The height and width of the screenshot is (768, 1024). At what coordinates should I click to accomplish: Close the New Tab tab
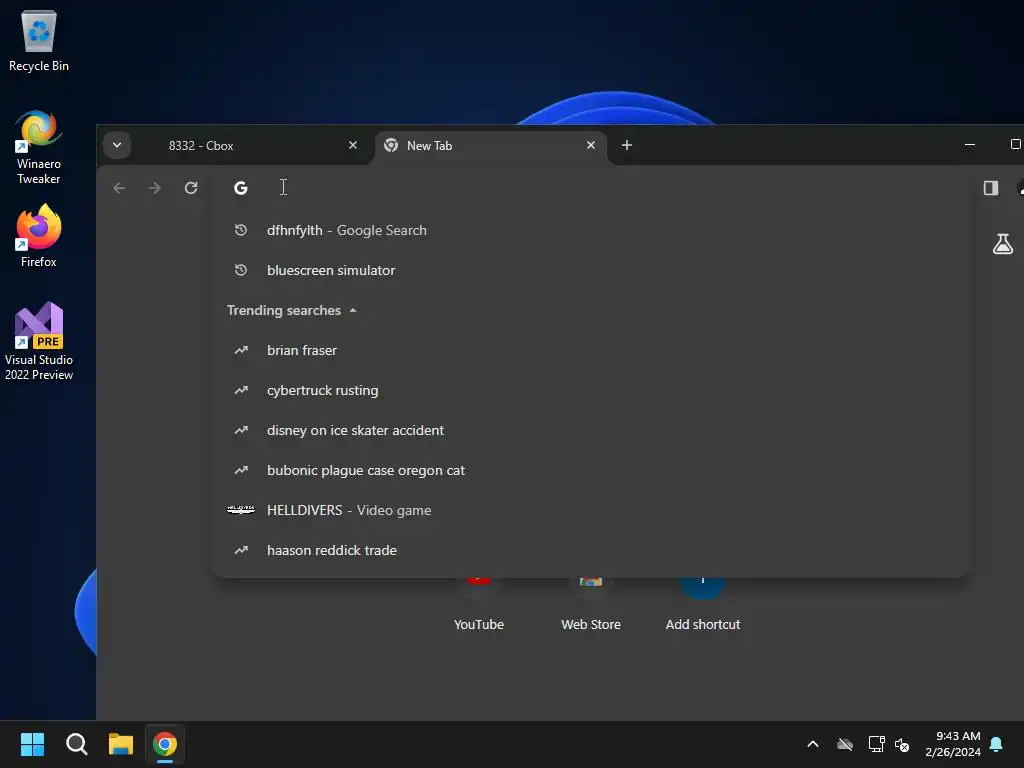click(591, 145)
